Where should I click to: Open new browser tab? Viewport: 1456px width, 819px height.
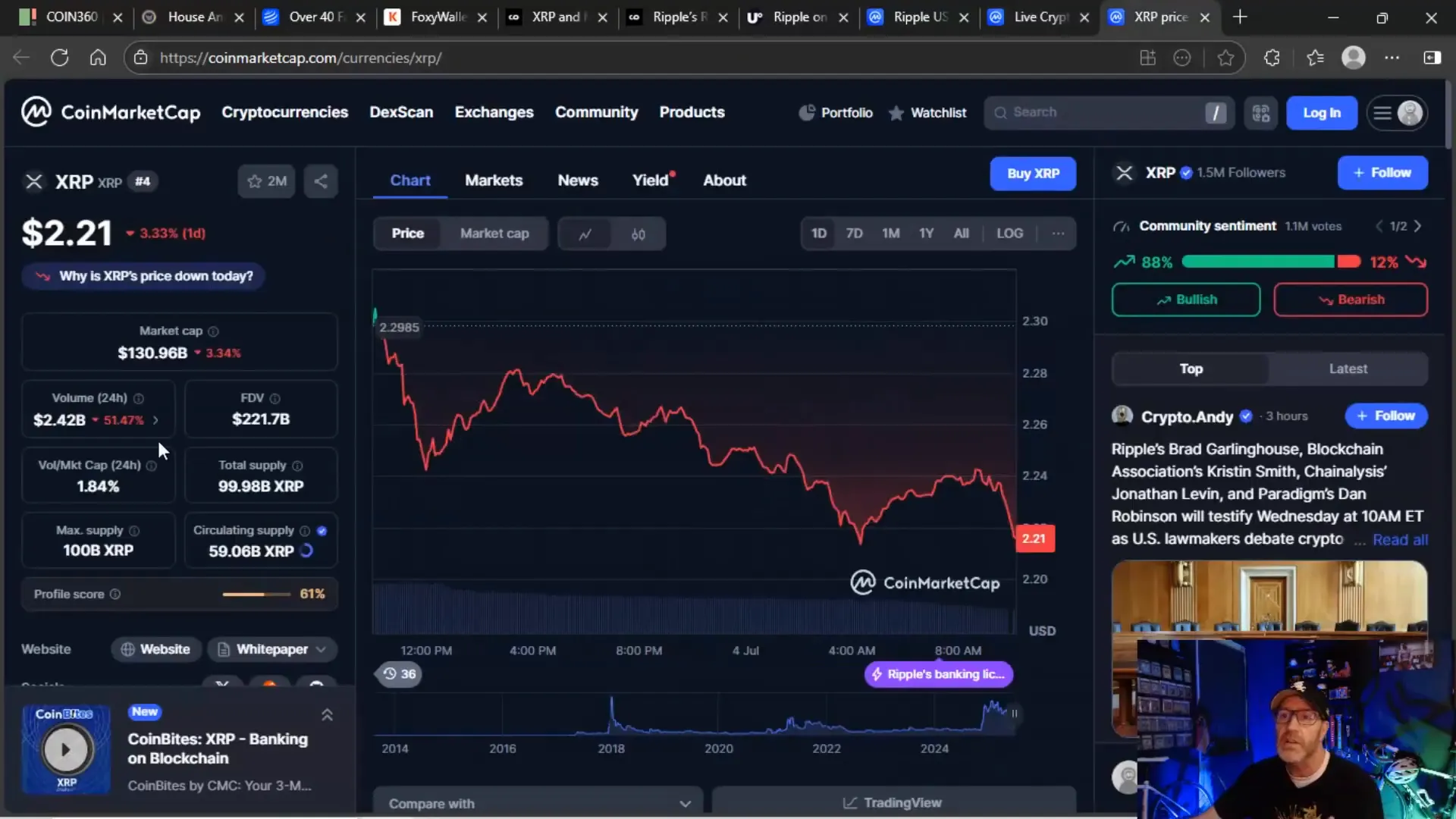(x=1240, y=17)
